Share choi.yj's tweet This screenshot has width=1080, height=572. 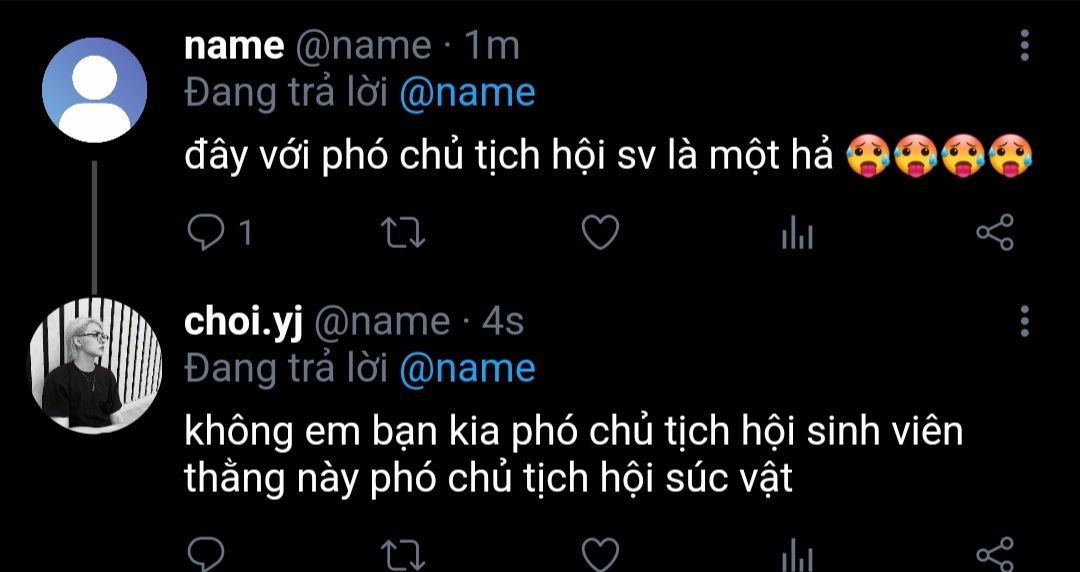click(x=995, y=555)
